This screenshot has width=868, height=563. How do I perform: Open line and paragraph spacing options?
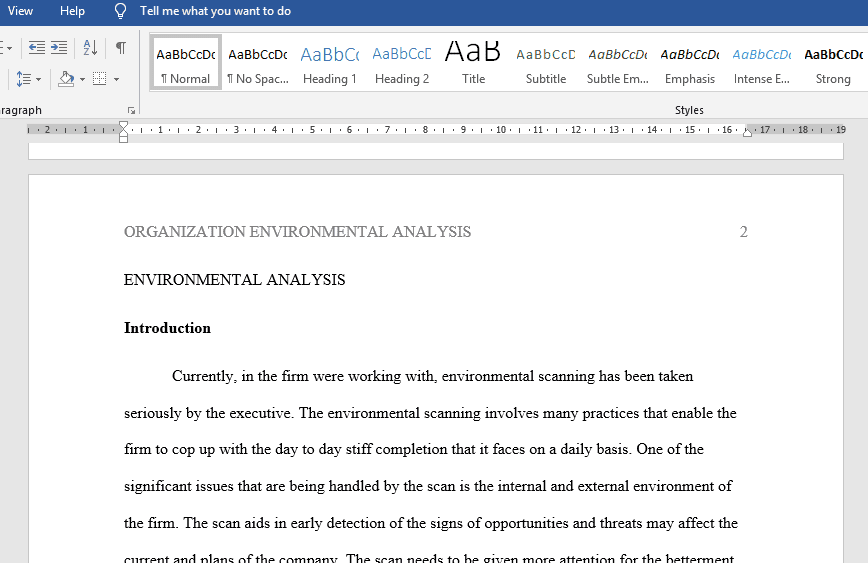23,79
